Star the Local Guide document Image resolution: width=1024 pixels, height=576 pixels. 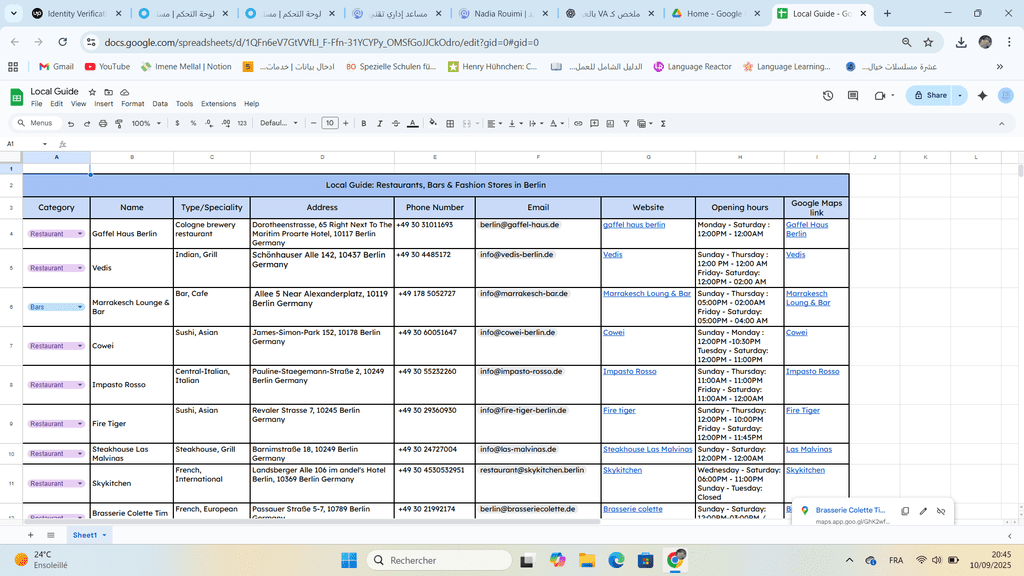pos(92,92)
